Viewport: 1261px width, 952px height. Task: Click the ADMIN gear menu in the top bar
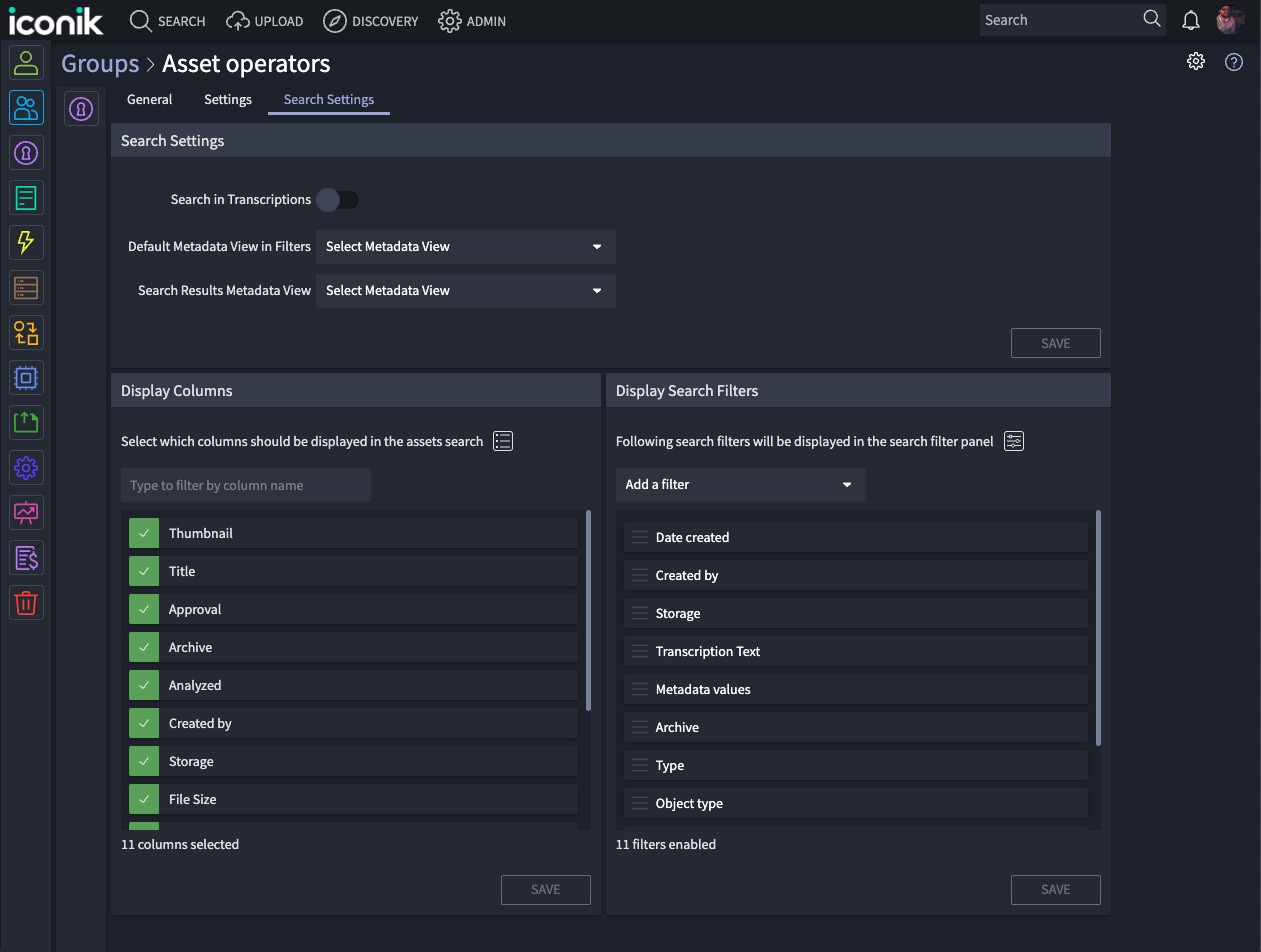[x=472, y=20]
